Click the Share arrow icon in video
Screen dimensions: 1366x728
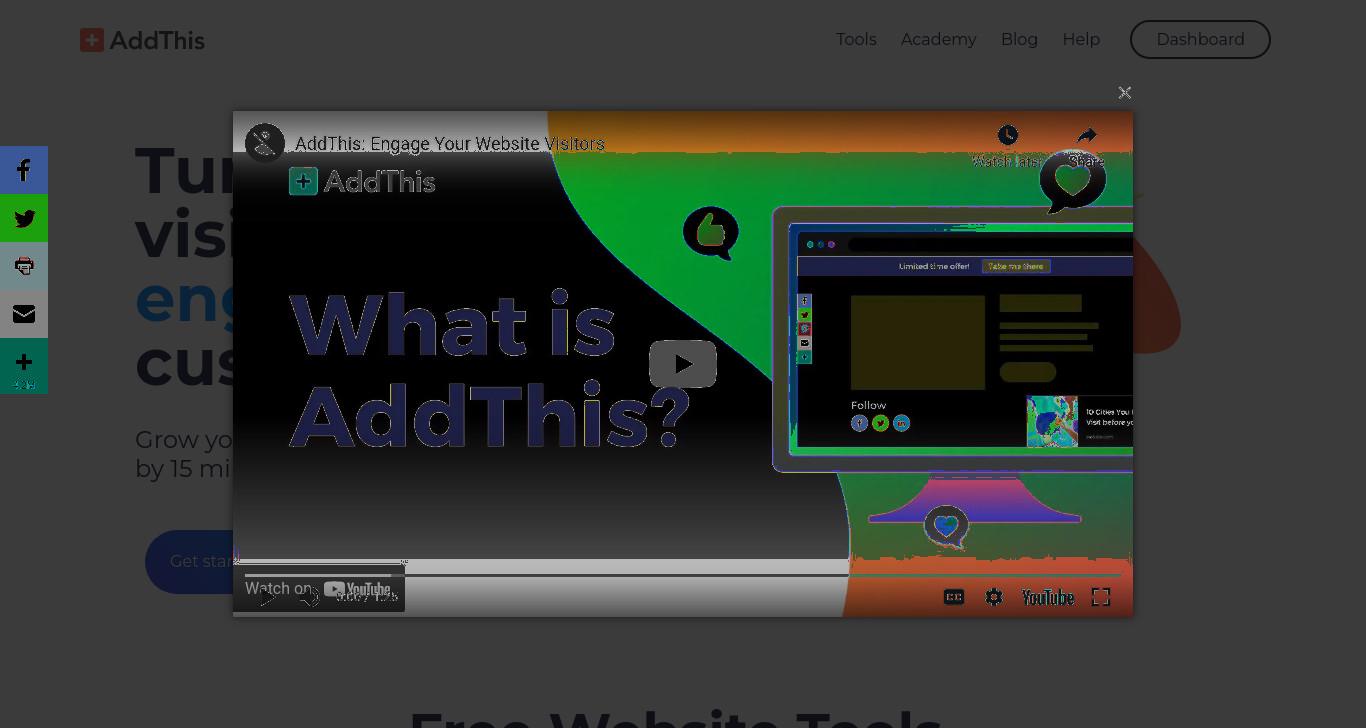pos(1087,135)
